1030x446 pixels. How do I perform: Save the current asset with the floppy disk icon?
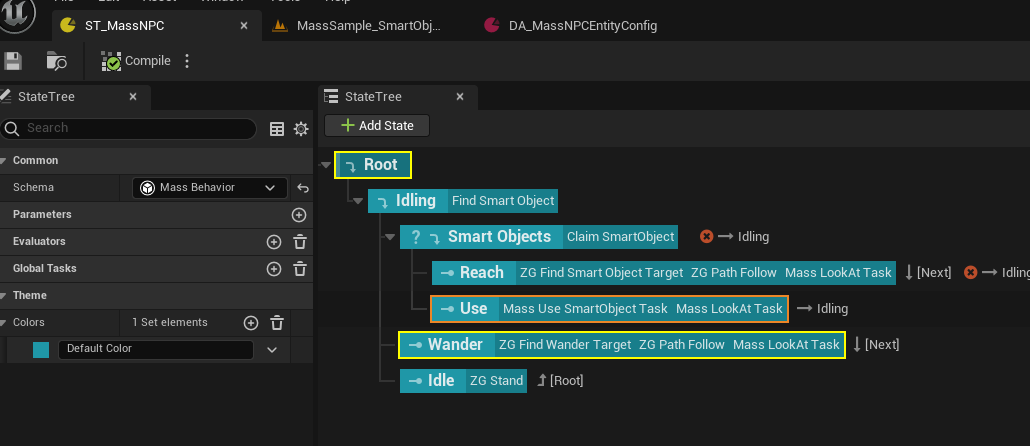click(13, 61)
